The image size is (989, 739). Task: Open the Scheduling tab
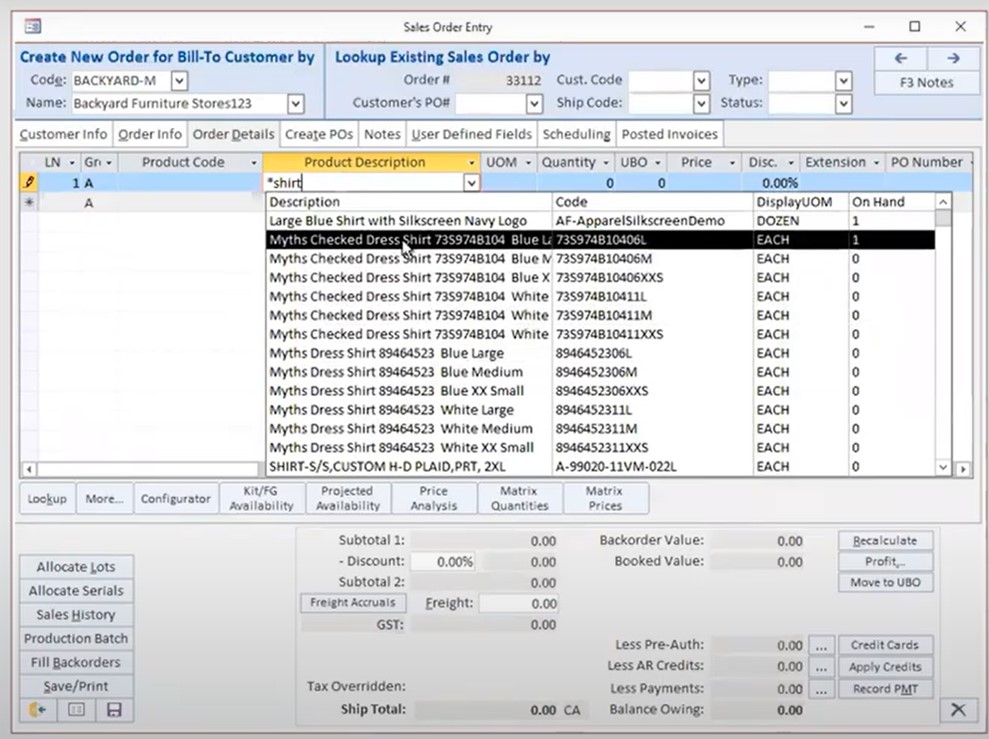576,134
